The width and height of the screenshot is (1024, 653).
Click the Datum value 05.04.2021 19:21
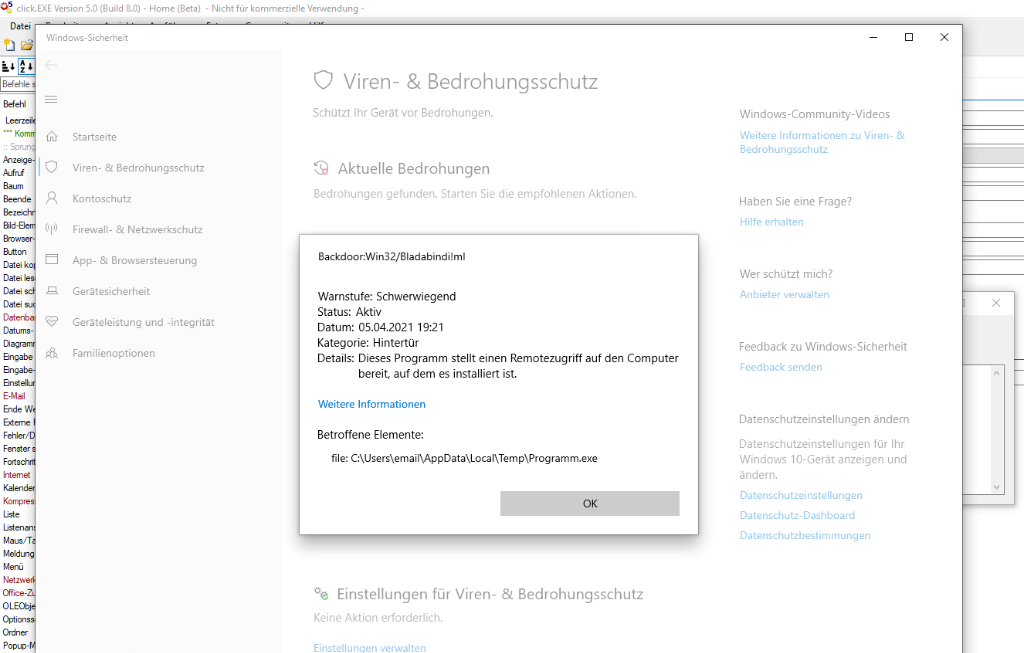click(x=401, y=327)
